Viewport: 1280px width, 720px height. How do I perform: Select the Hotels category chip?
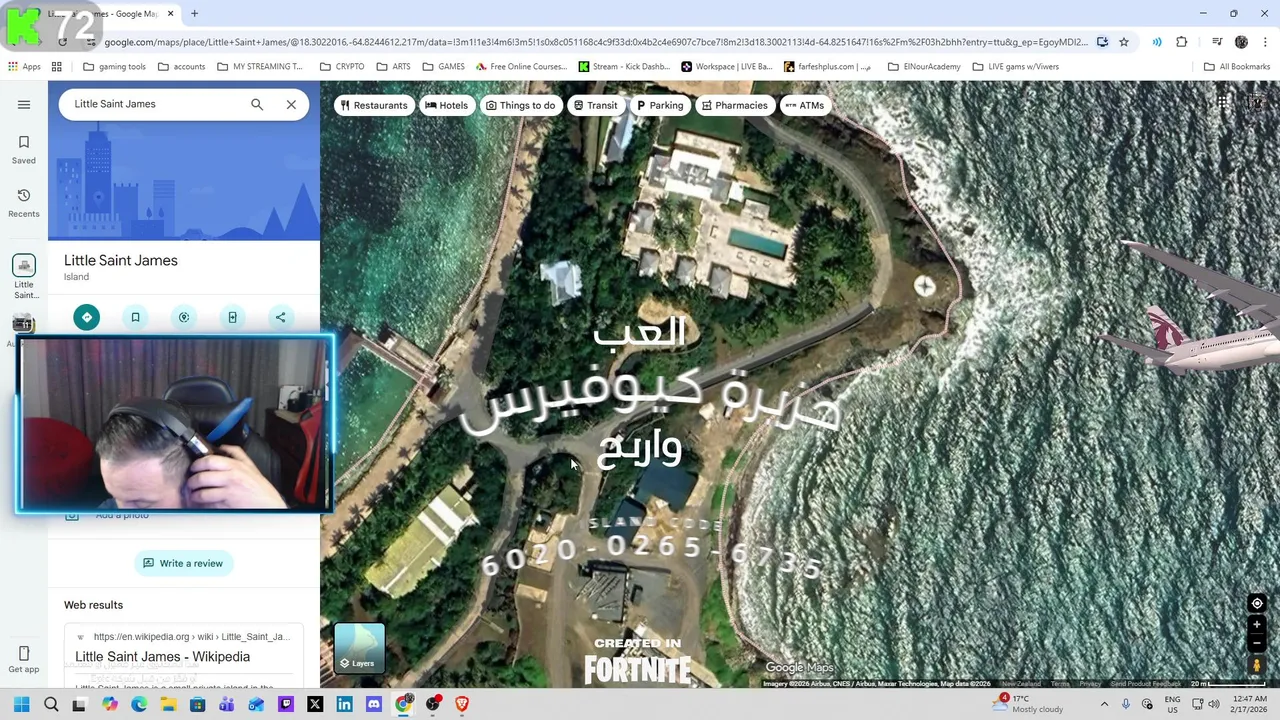[x=446, y=105]
